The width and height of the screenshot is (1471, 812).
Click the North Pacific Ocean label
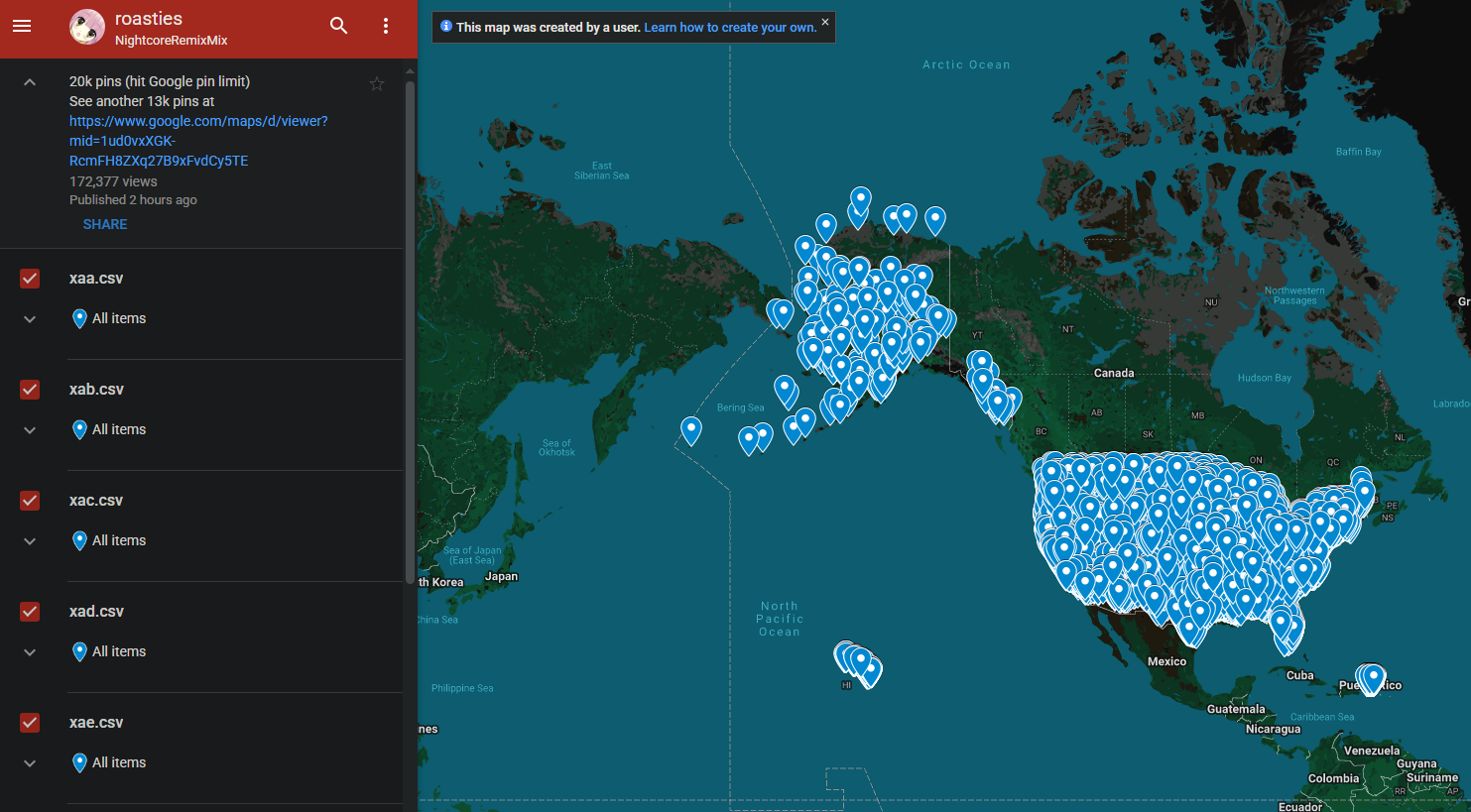click(780, 619)
